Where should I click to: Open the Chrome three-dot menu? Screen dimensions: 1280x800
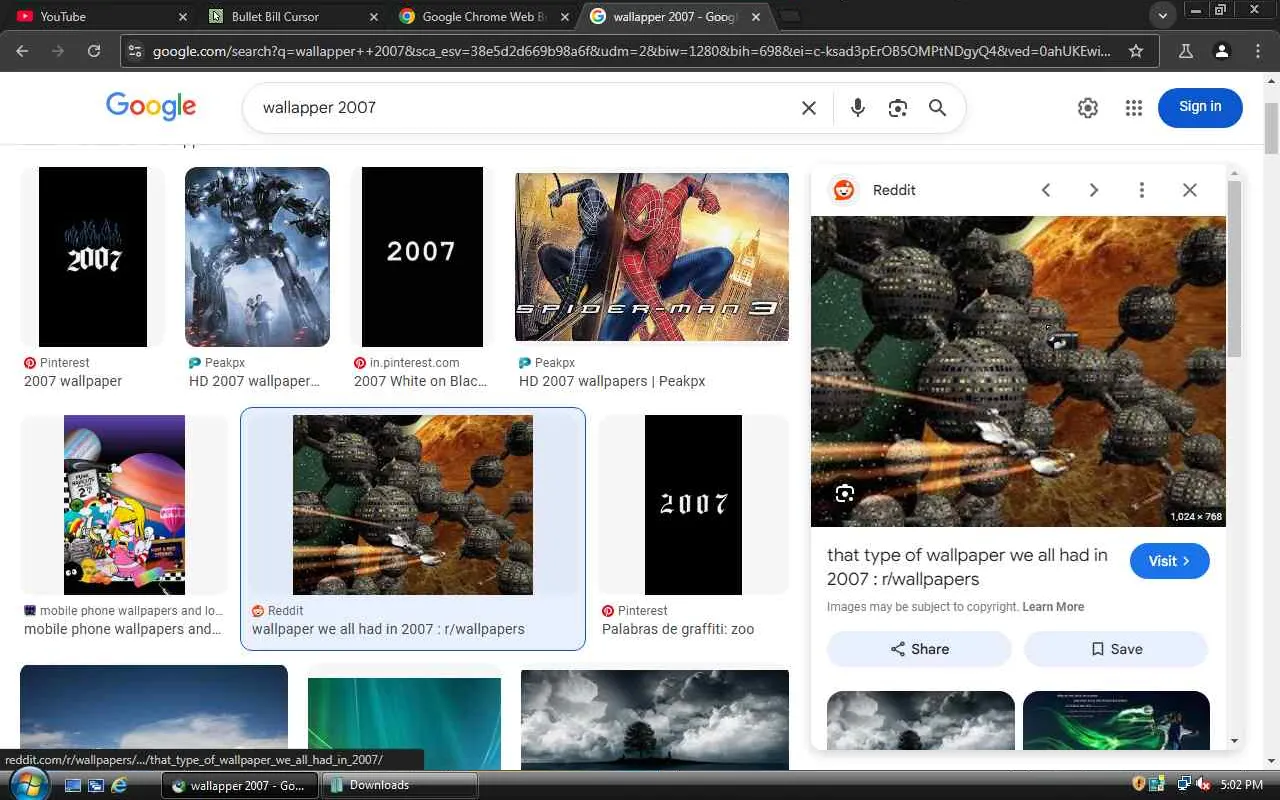[1258, 51]
